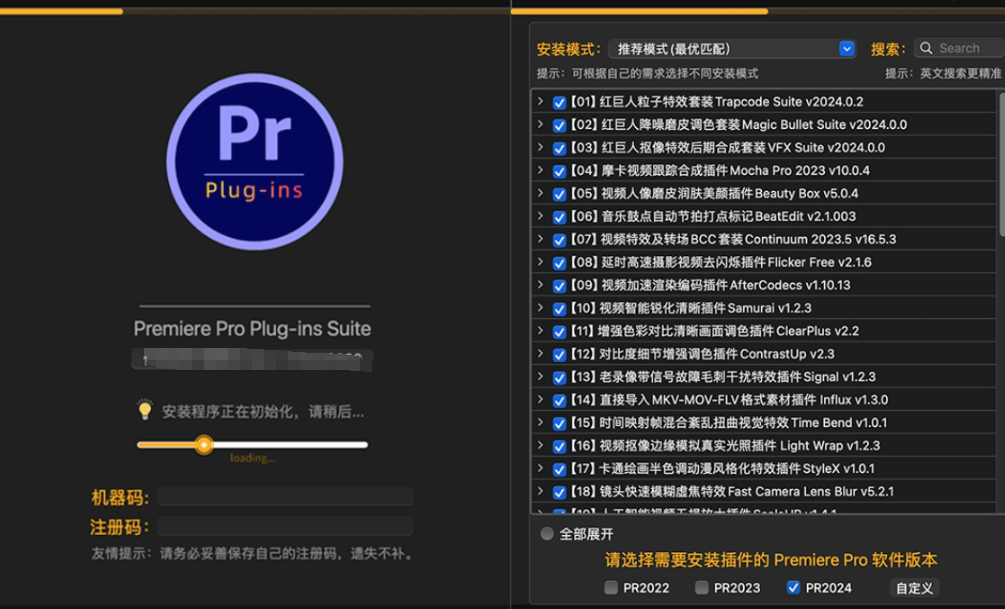
Task: Expand the StyleX row
Action: [x=540, y=468]
